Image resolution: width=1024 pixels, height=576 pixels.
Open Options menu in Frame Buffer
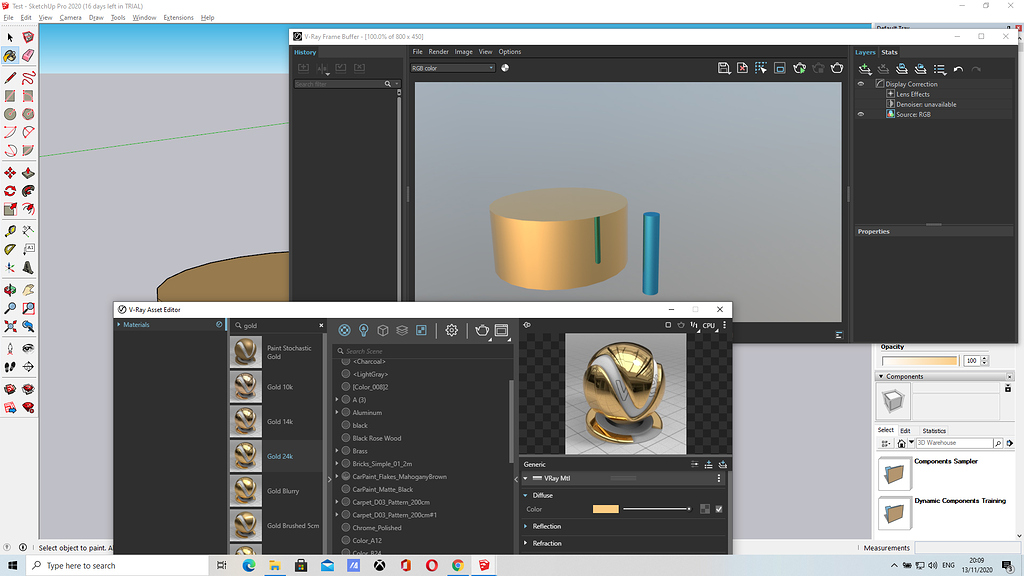(x=509, y=52)
